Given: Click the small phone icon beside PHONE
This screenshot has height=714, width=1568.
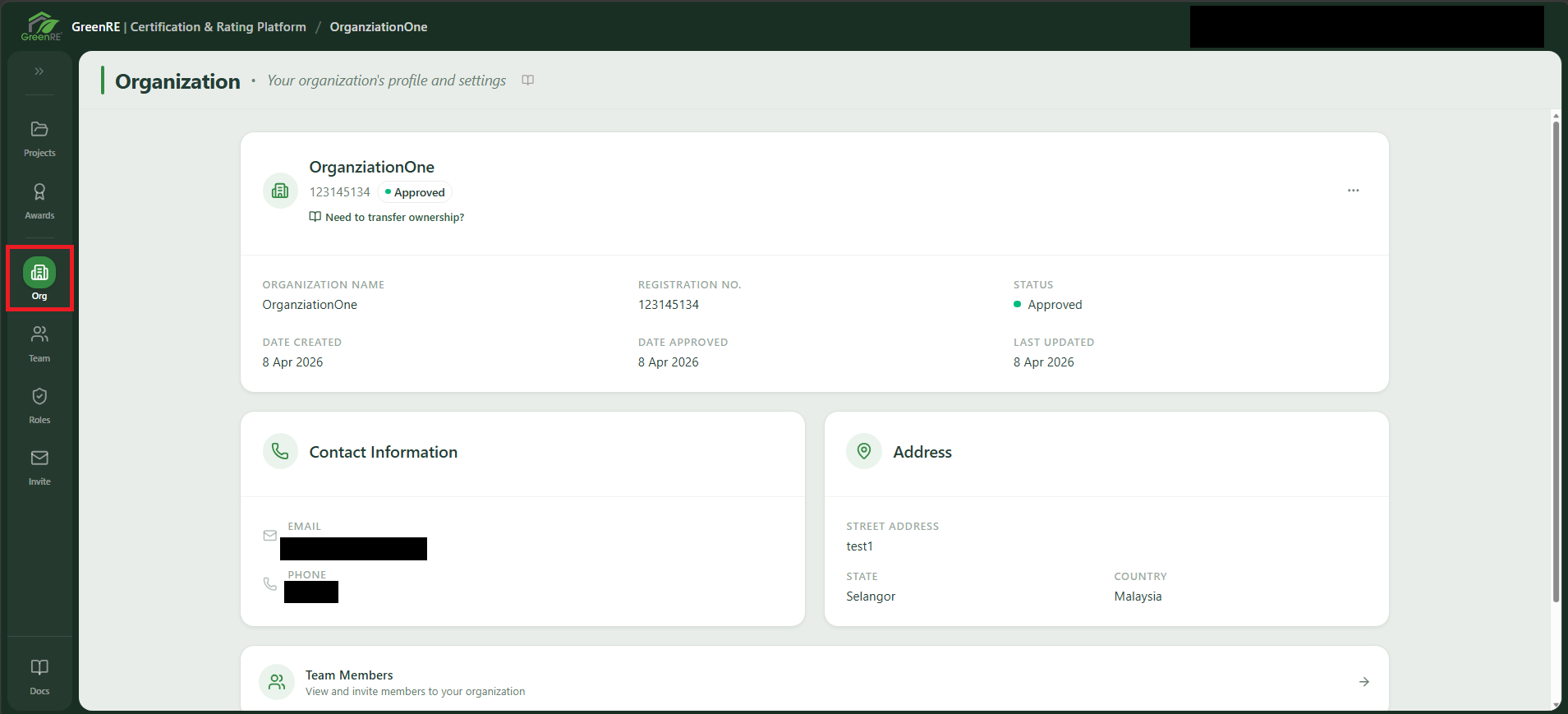Looking at the screenshot, I should click(x=270, y=584).
